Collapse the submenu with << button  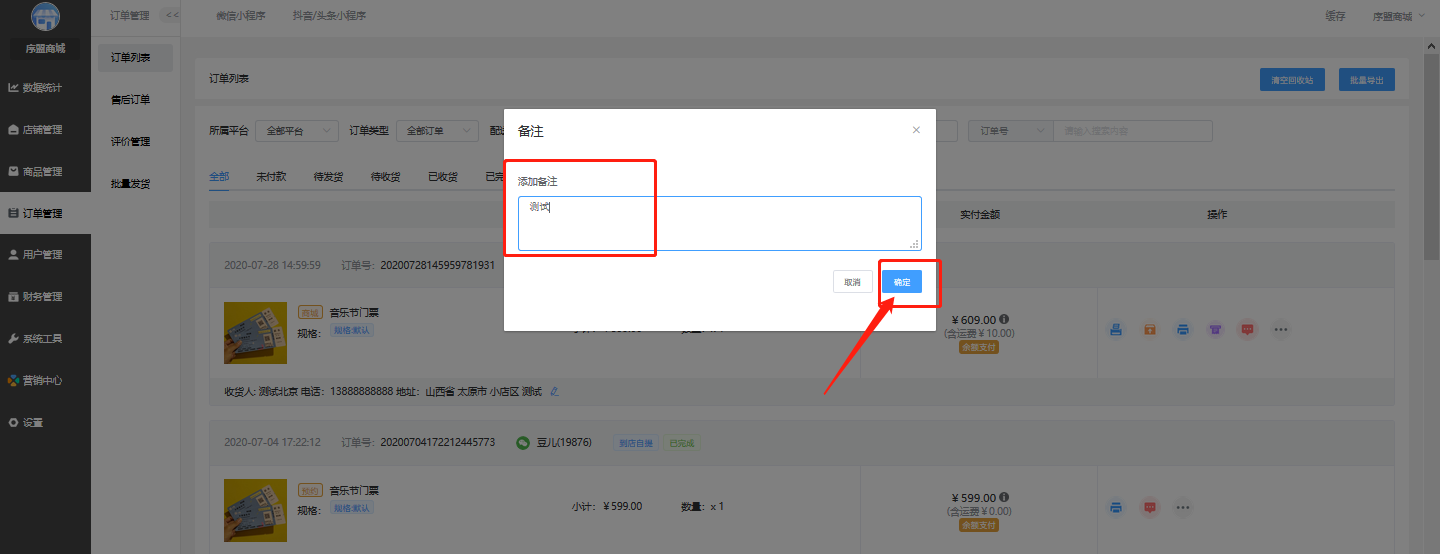[171, 15]
